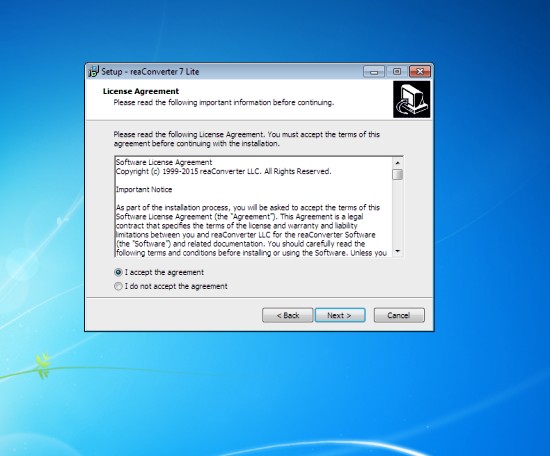
Task: Click the scrollbar track below the thumb
Action: 397,213
